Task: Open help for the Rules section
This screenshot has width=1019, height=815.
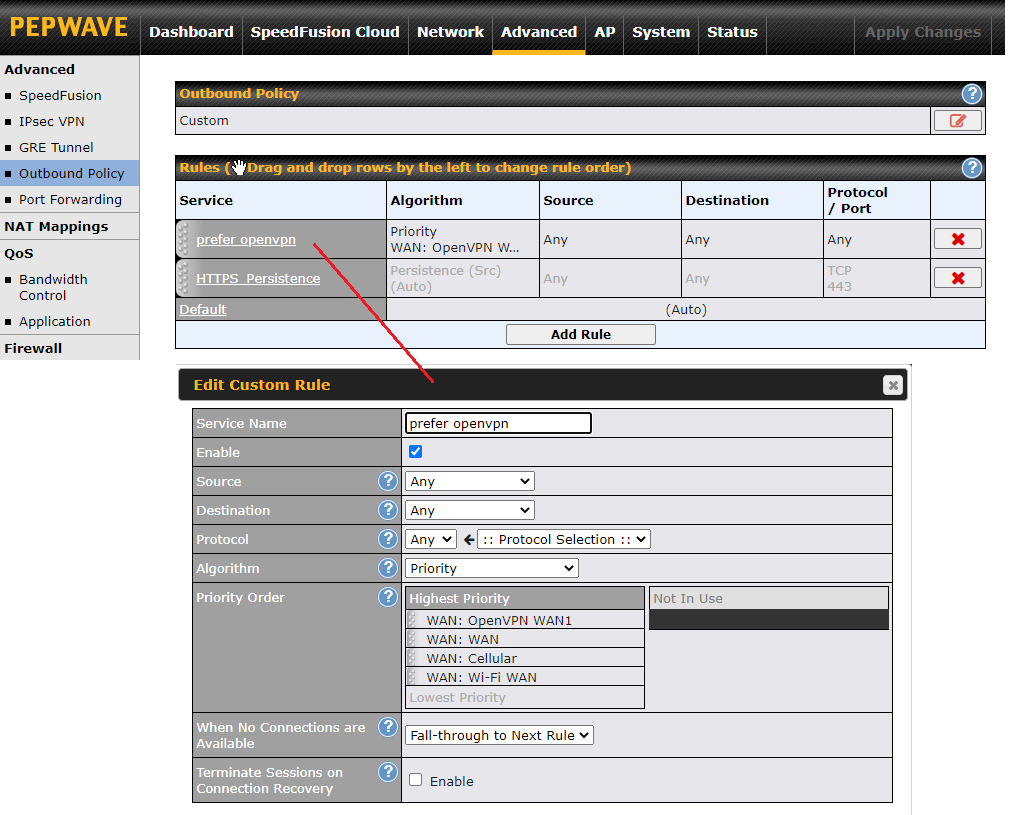Action: point(971,168)
